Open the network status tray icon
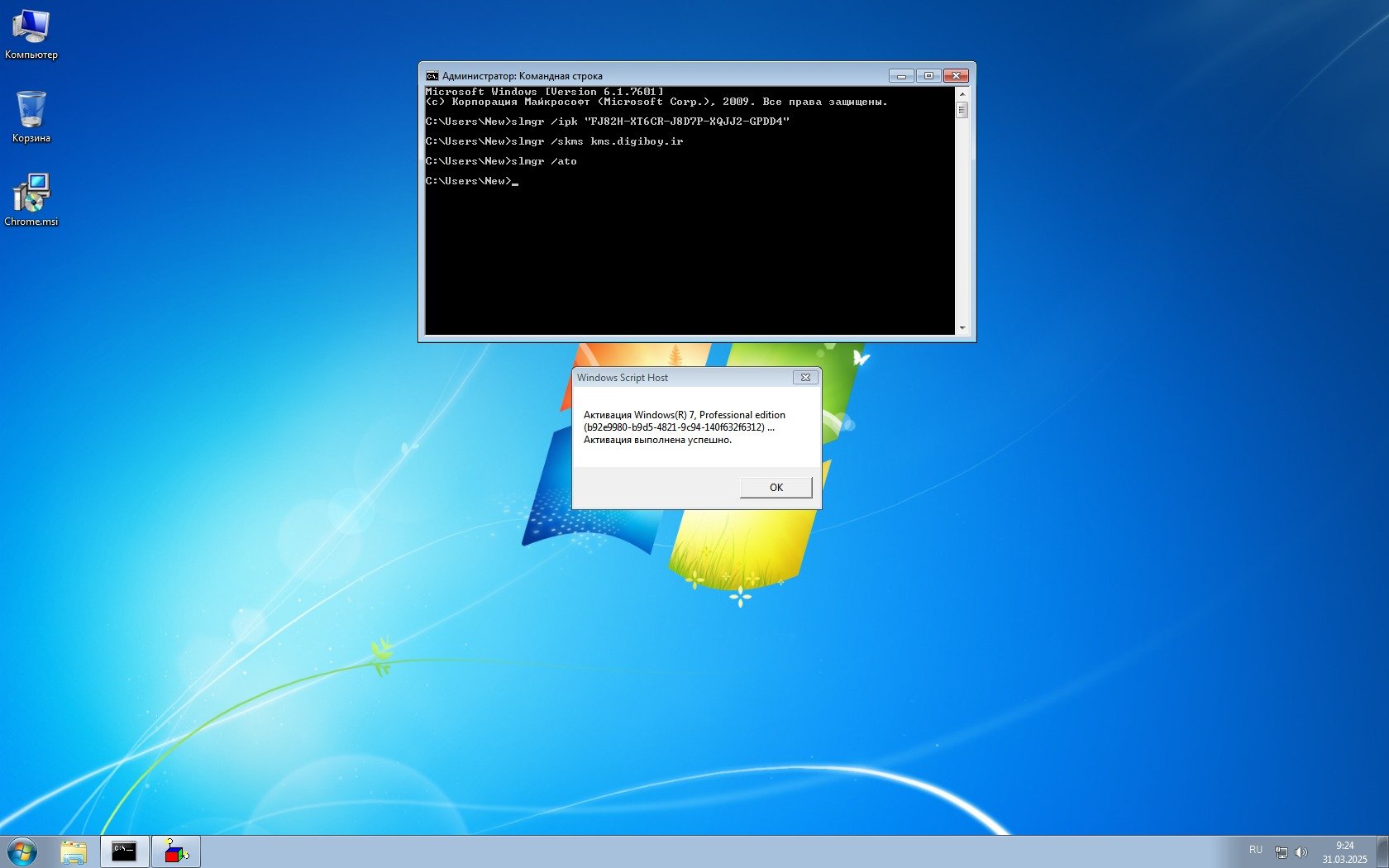This screenshot has width=1389, height=868. [1281, 851]
